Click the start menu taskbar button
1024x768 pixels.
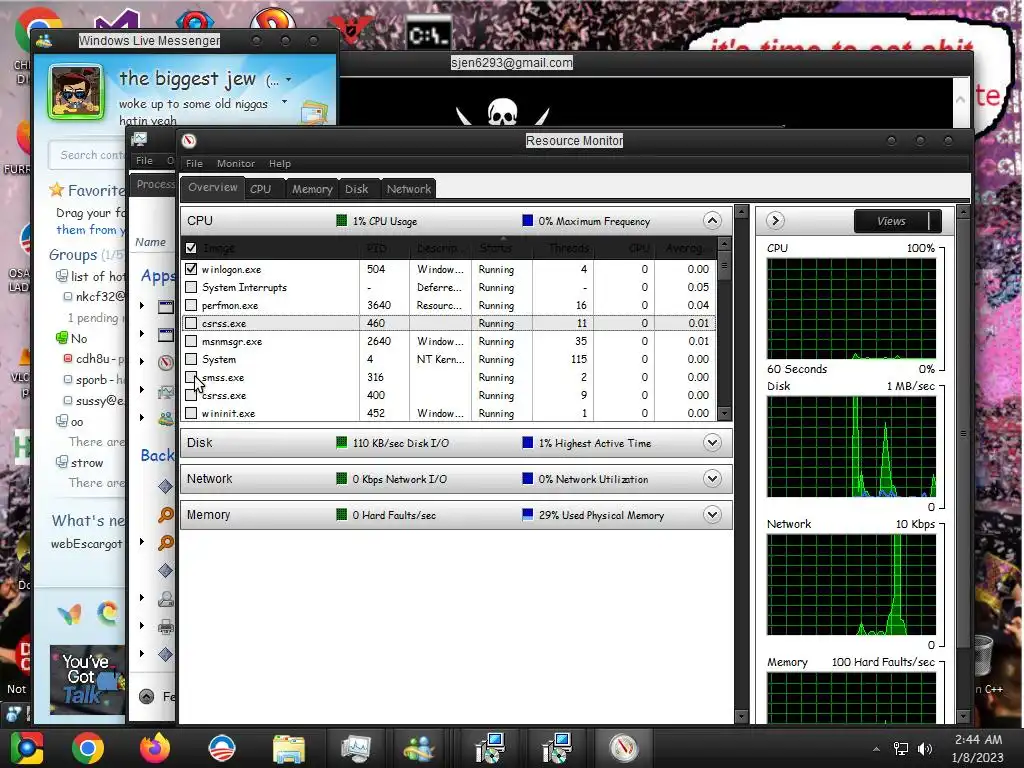pos(26,748)
